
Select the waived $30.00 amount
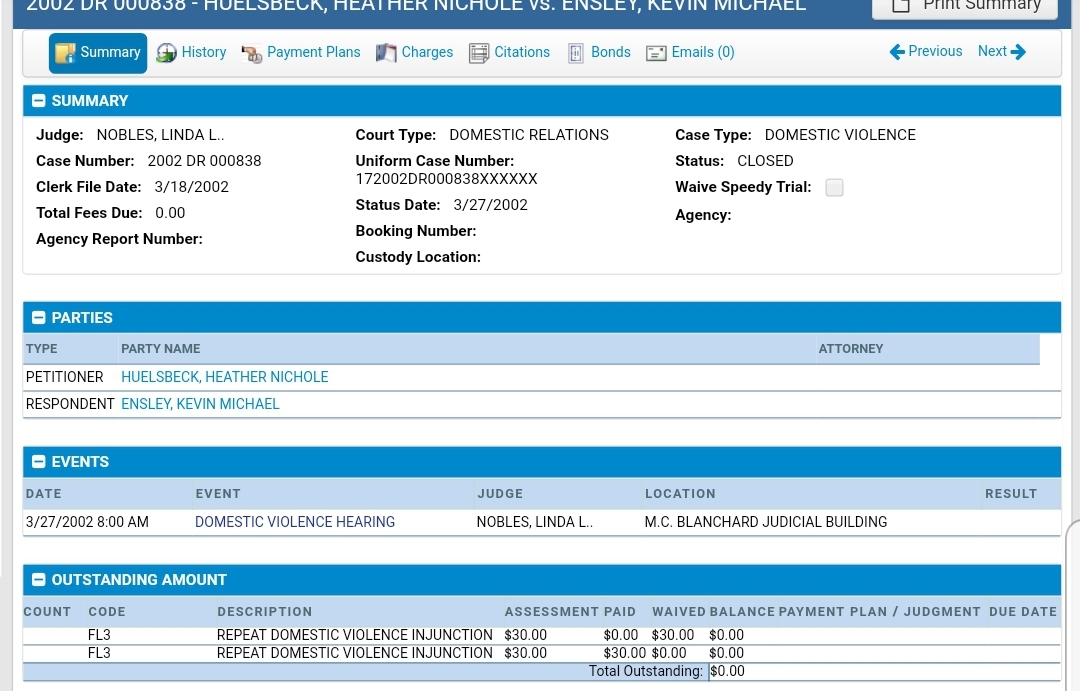[x=673, y=635]
